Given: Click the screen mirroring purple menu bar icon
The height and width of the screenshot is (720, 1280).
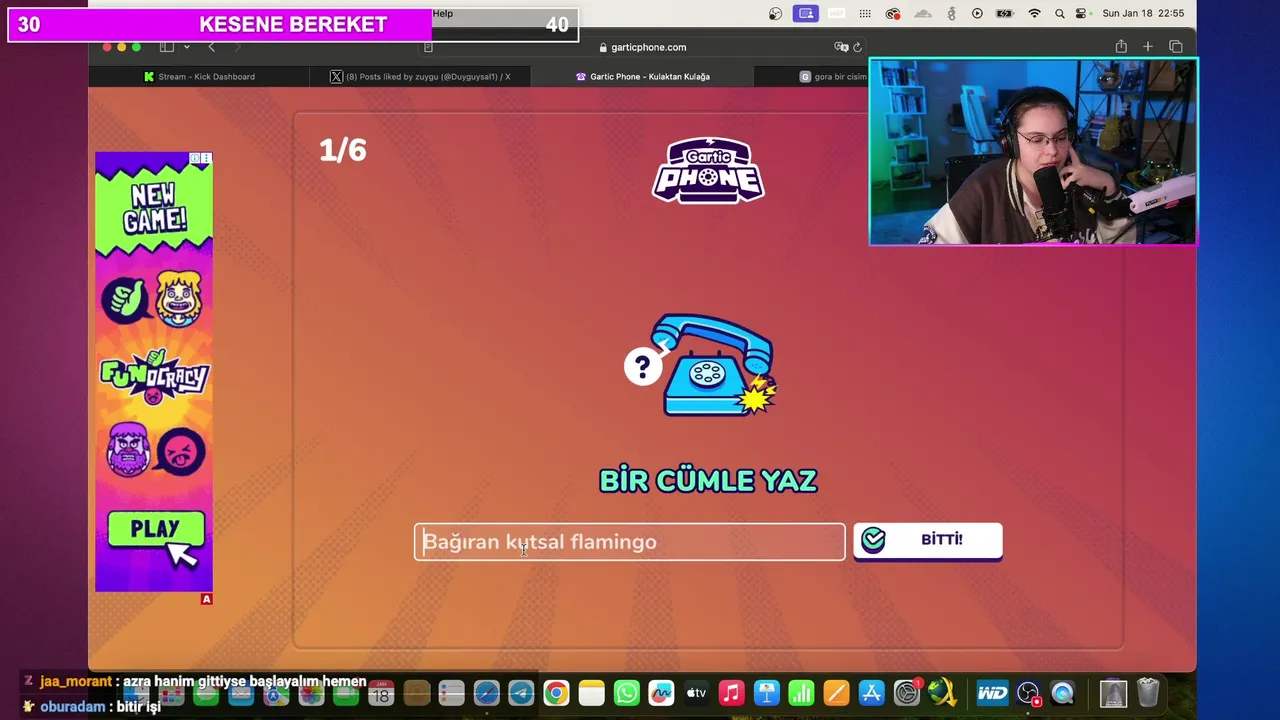Looking at the screenshot, I should click(x=806, y=13).
